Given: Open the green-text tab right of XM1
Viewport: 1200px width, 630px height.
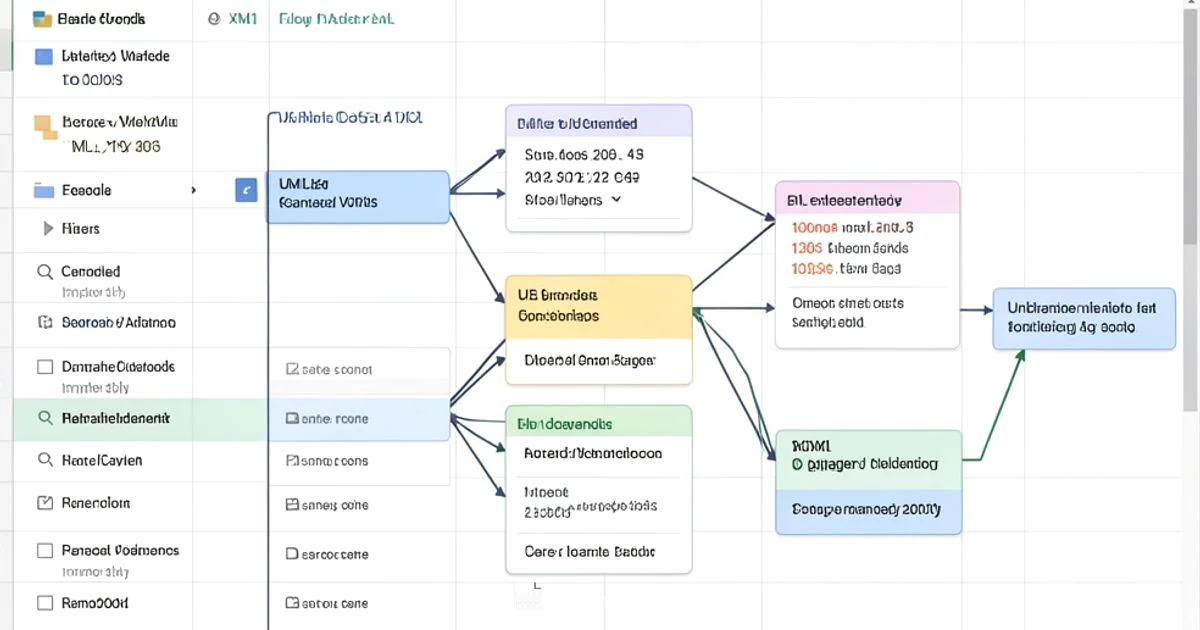Looking at the screenshot, I should [x=336, y=19].
